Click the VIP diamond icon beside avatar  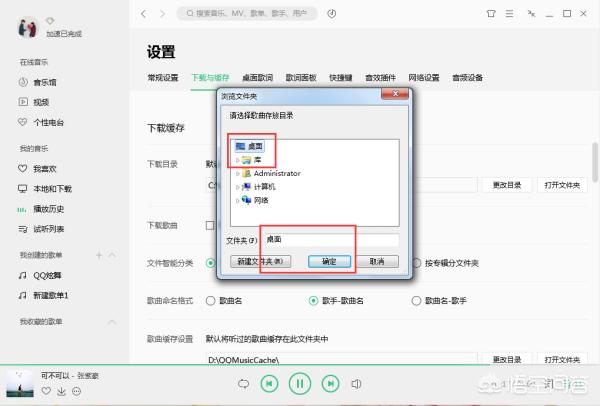pyautogui.click(x=50, y=20)
